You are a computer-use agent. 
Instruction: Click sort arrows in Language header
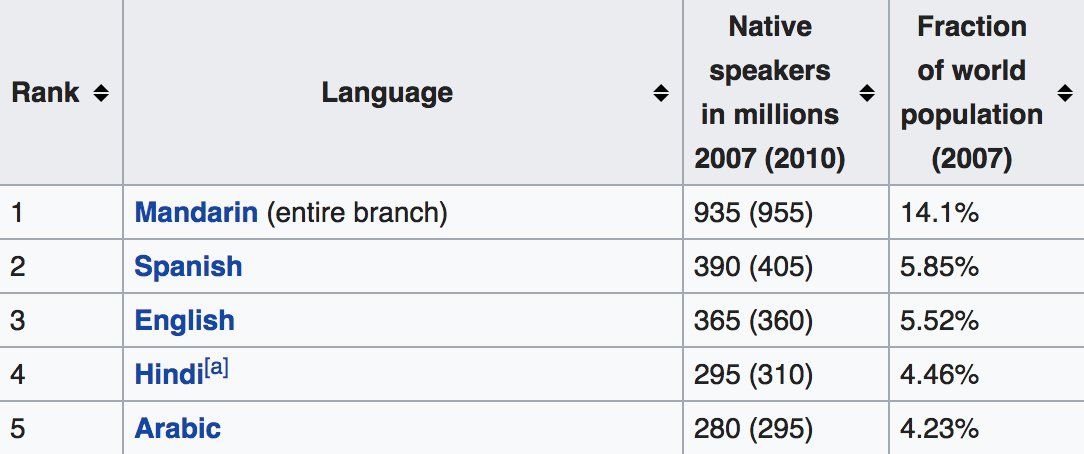[661, 93]
